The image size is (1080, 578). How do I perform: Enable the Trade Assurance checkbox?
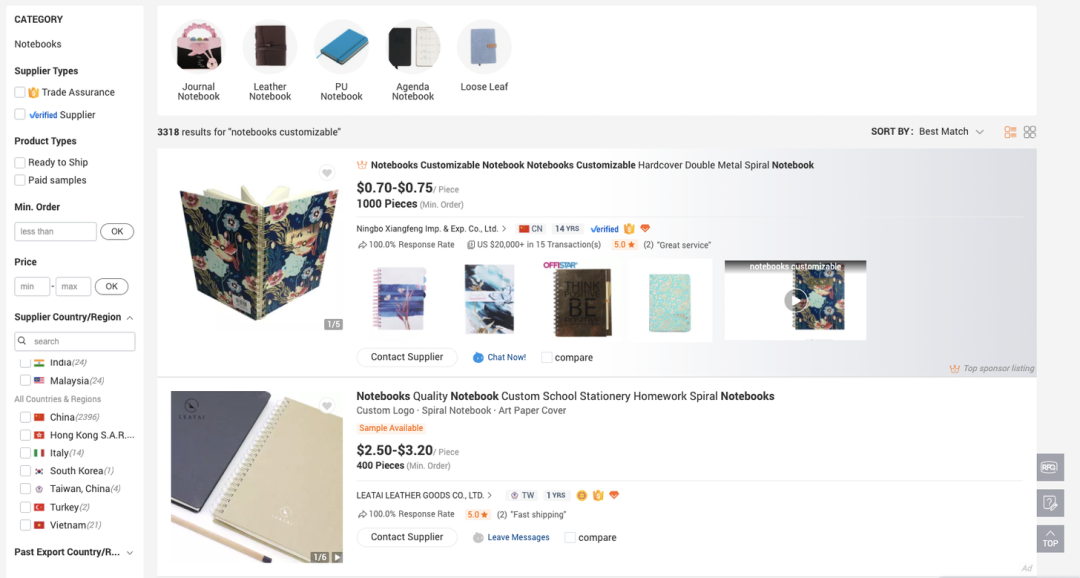20,92
